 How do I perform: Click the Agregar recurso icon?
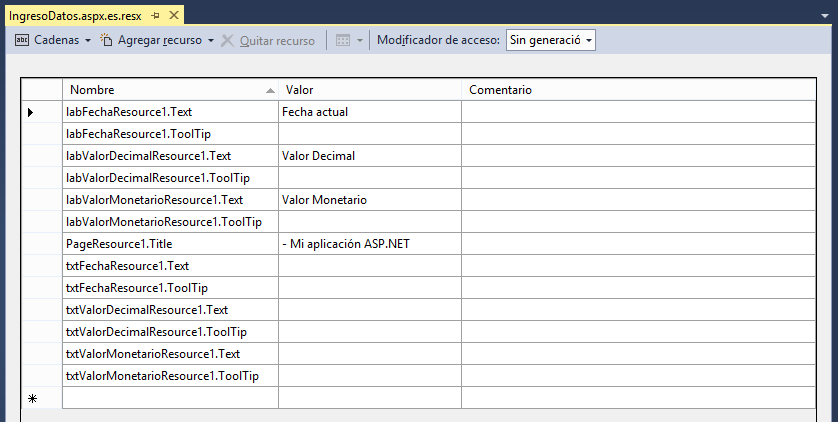(106, 40)
